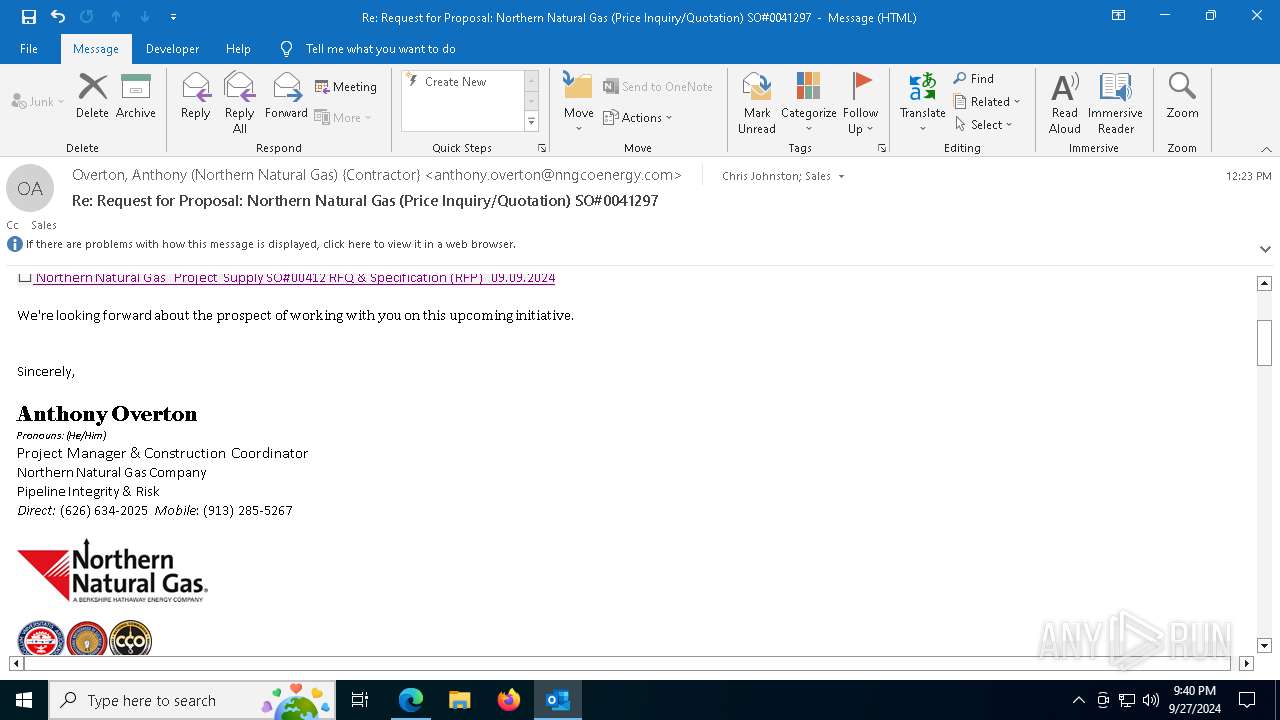Click the Save icon in title bar

click(x=29, y=17)
